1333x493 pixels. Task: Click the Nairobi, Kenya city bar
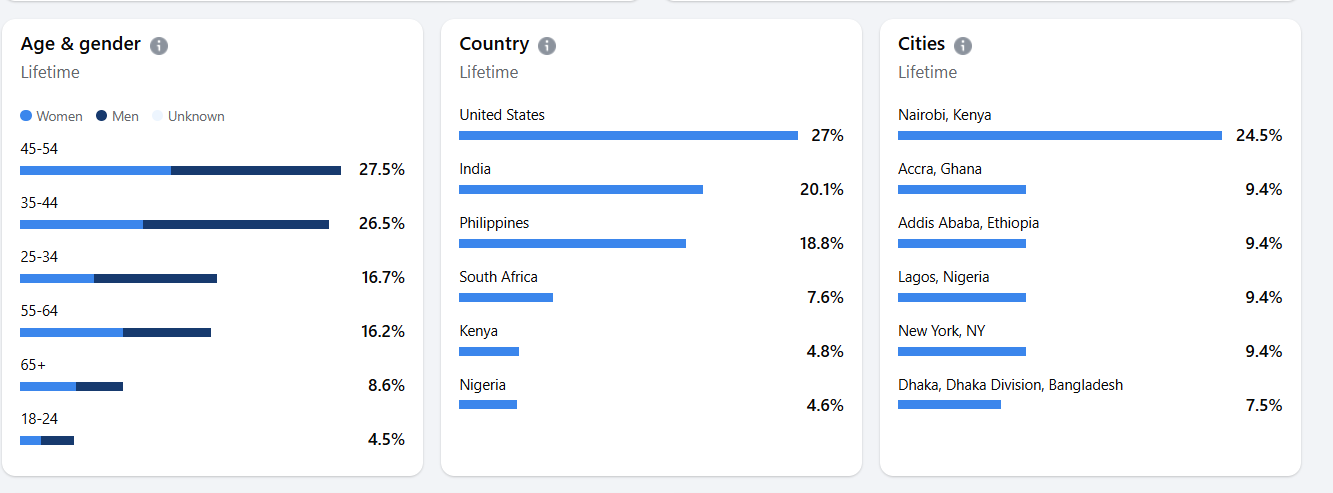[1060, 135]
